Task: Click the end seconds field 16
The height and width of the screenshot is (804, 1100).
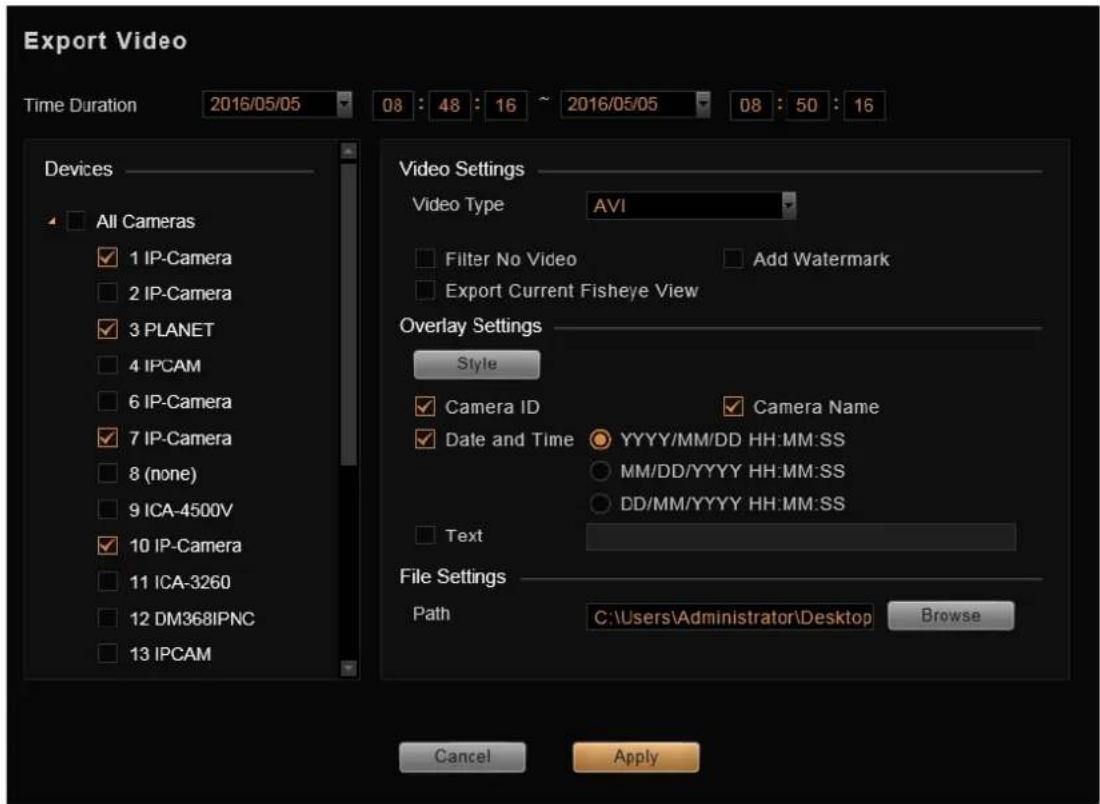Action: pyautogui.click(x=864, y=105)
